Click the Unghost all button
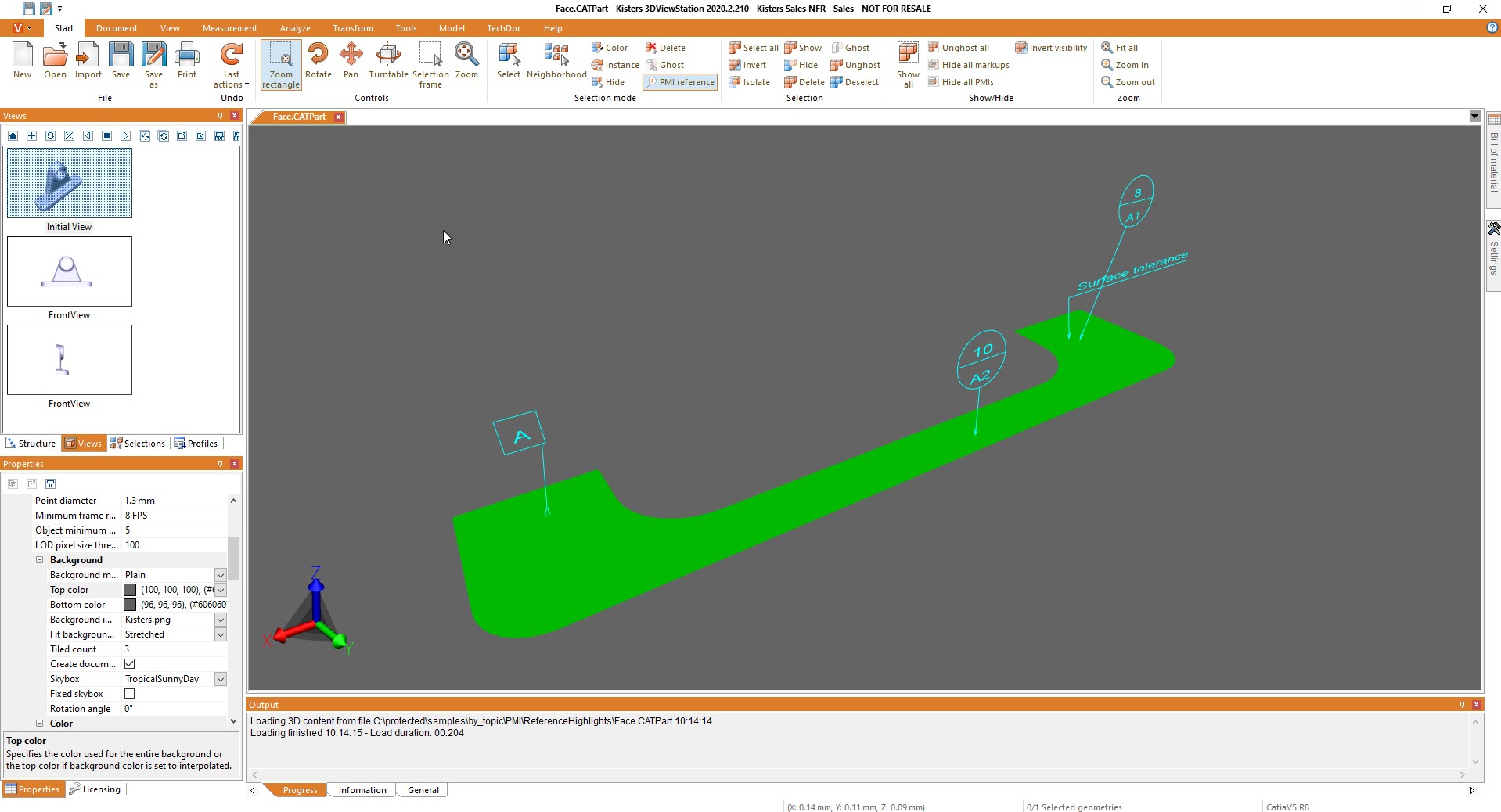The image size is (1501, 812). 959,48
